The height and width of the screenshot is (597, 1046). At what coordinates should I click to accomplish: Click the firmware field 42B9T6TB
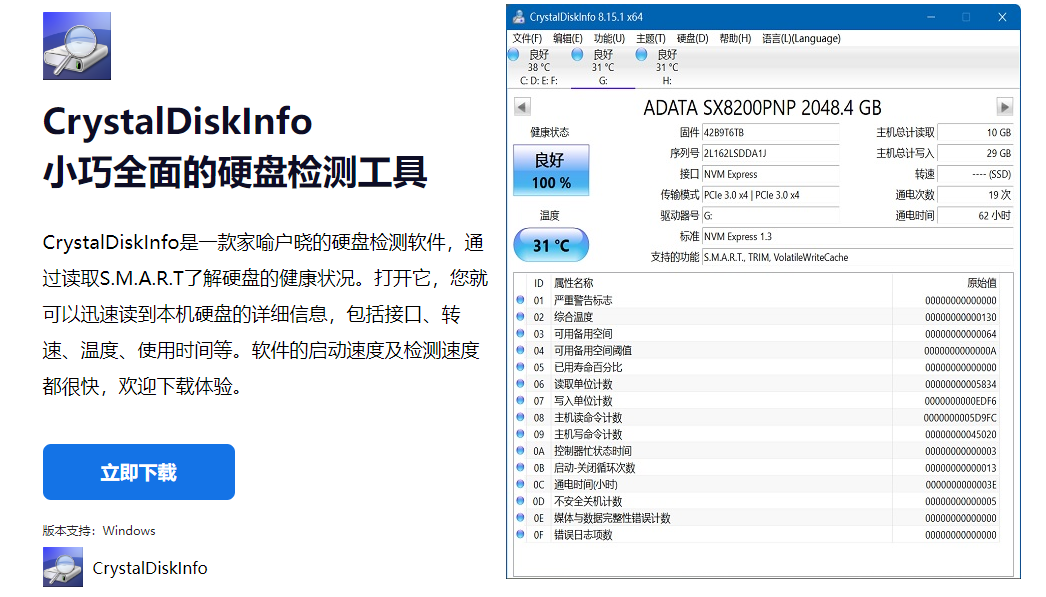770,133
